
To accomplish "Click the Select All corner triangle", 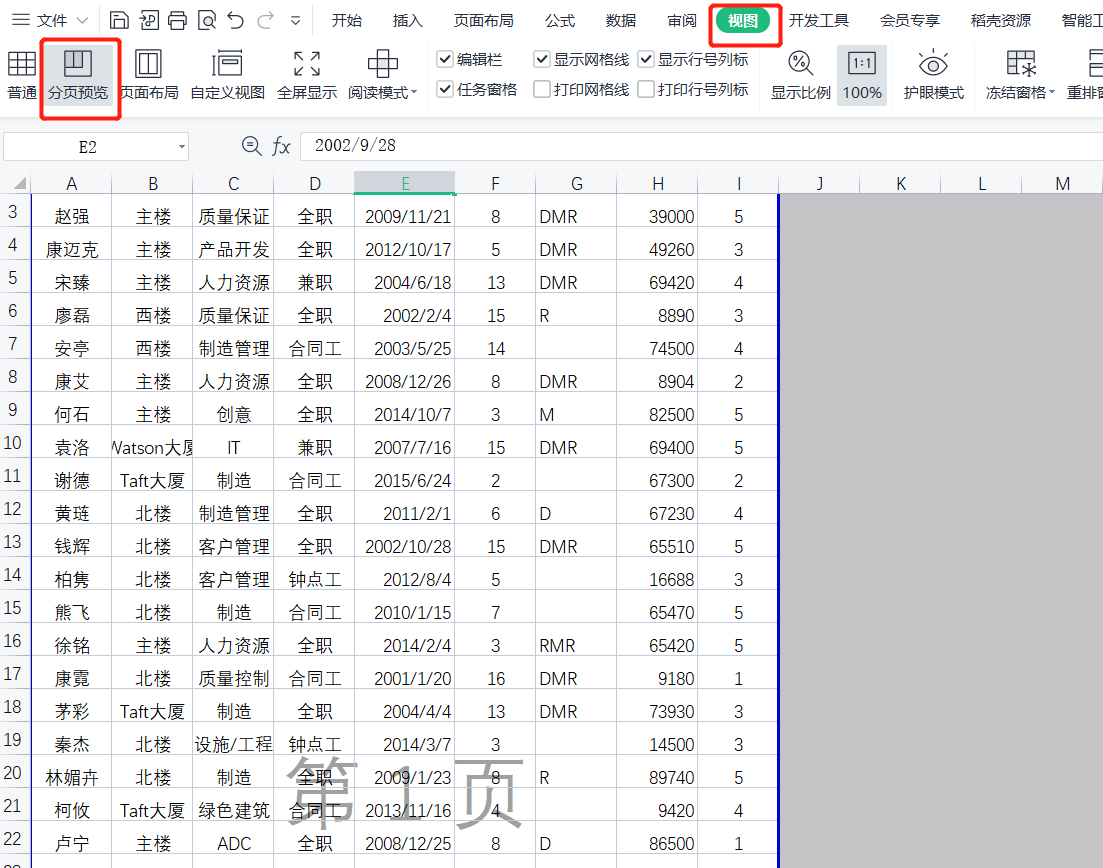I will click(20, 184).
